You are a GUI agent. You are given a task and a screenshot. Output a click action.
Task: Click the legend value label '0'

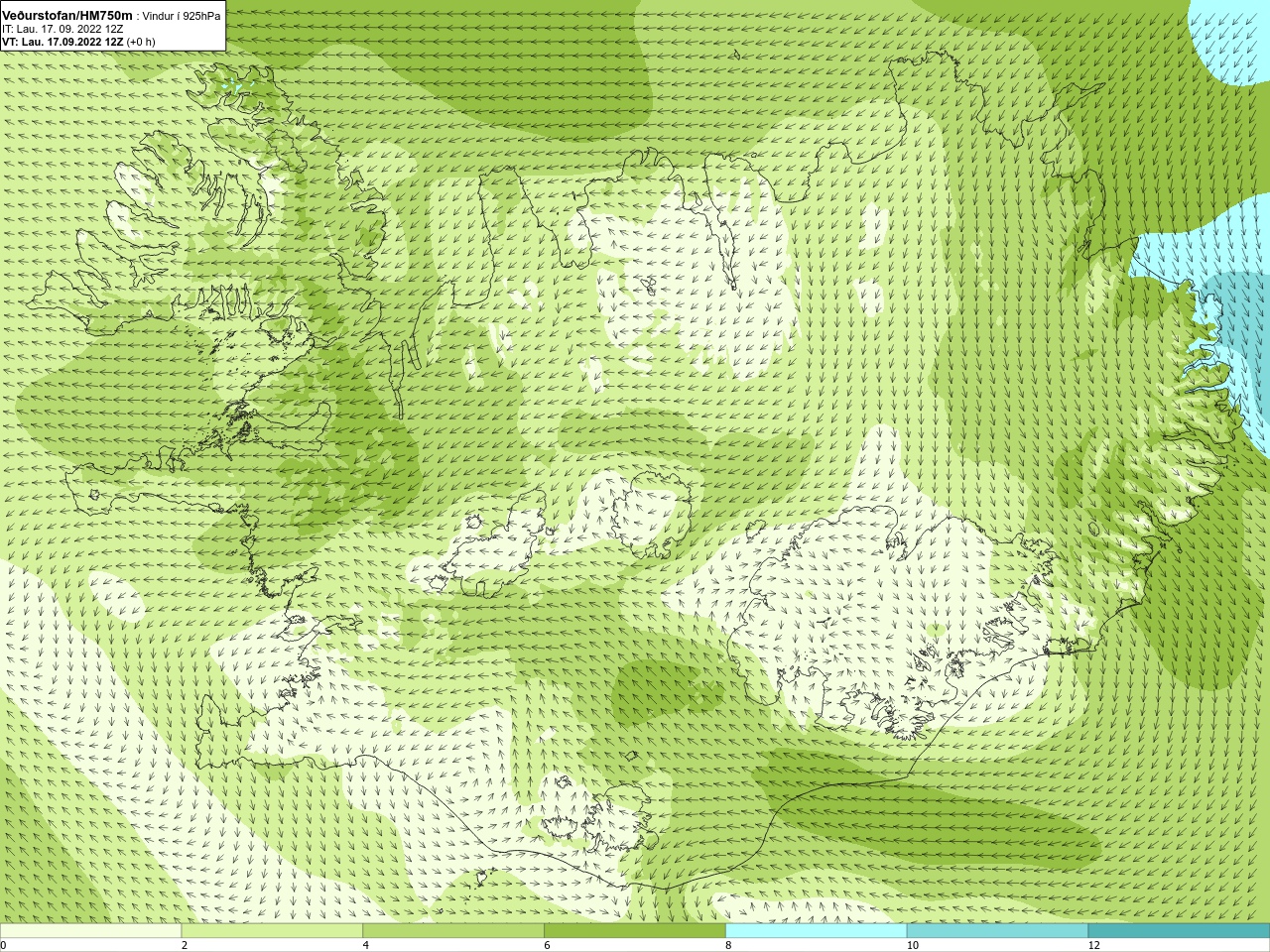tap(4, 945)
